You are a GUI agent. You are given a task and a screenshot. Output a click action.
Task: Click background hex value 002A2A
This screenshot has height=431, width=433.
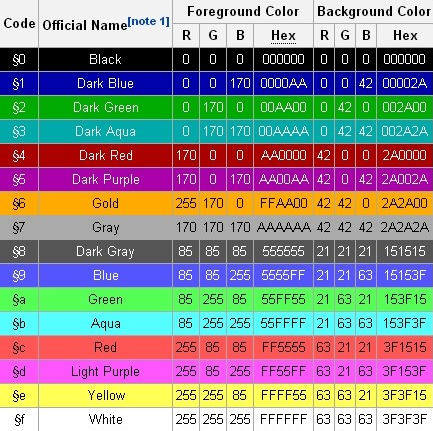coord(405,131)
